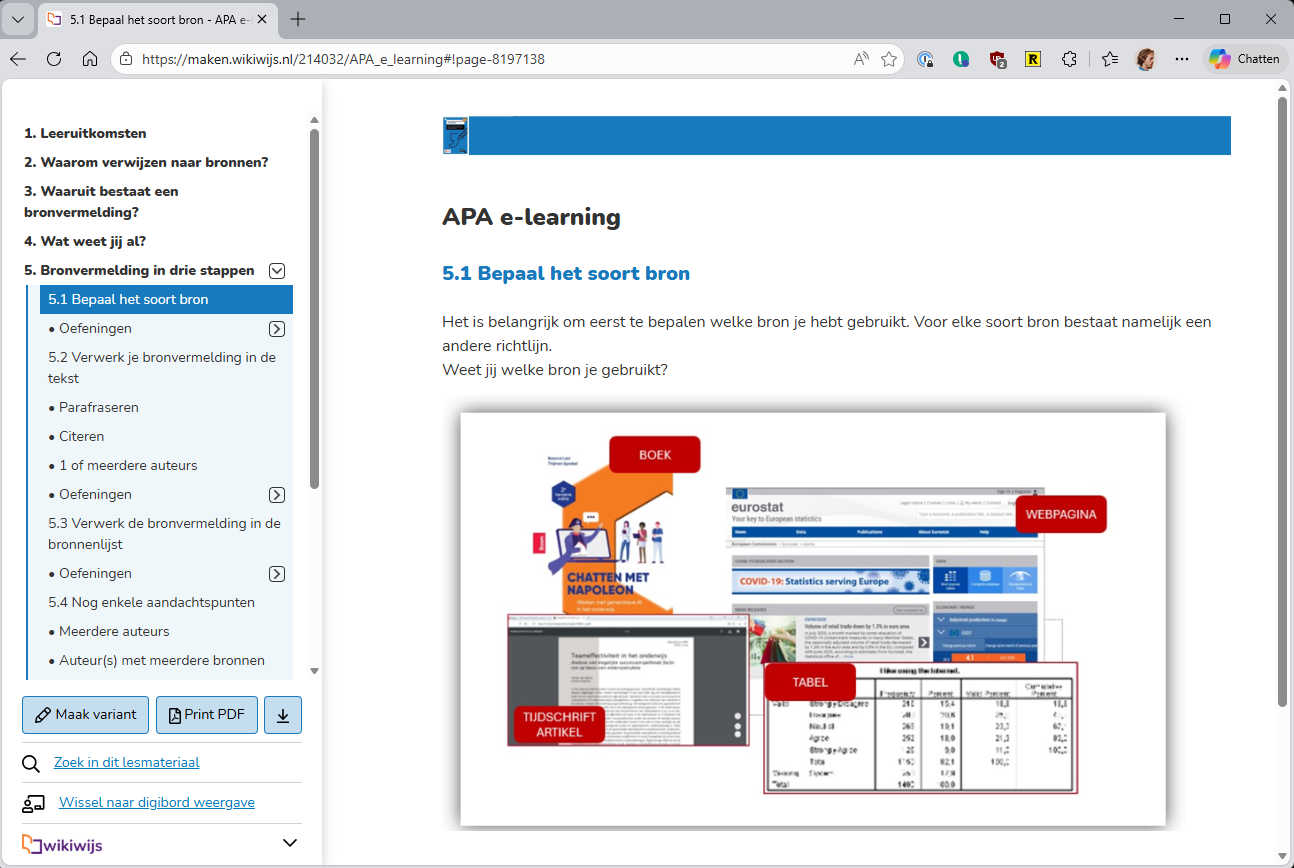Go to browser home page icon
The image size is (1294, 868).
[x=90, y=59]
